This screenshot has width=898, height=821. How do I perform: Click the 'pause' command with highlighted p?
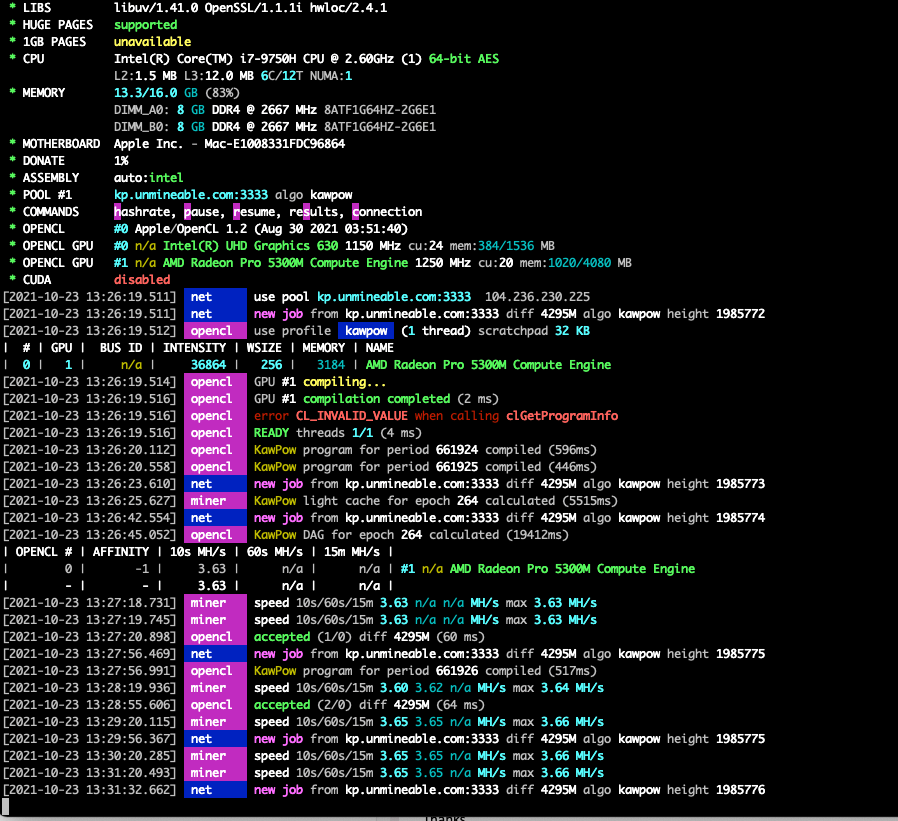click(x=203, y=212)
